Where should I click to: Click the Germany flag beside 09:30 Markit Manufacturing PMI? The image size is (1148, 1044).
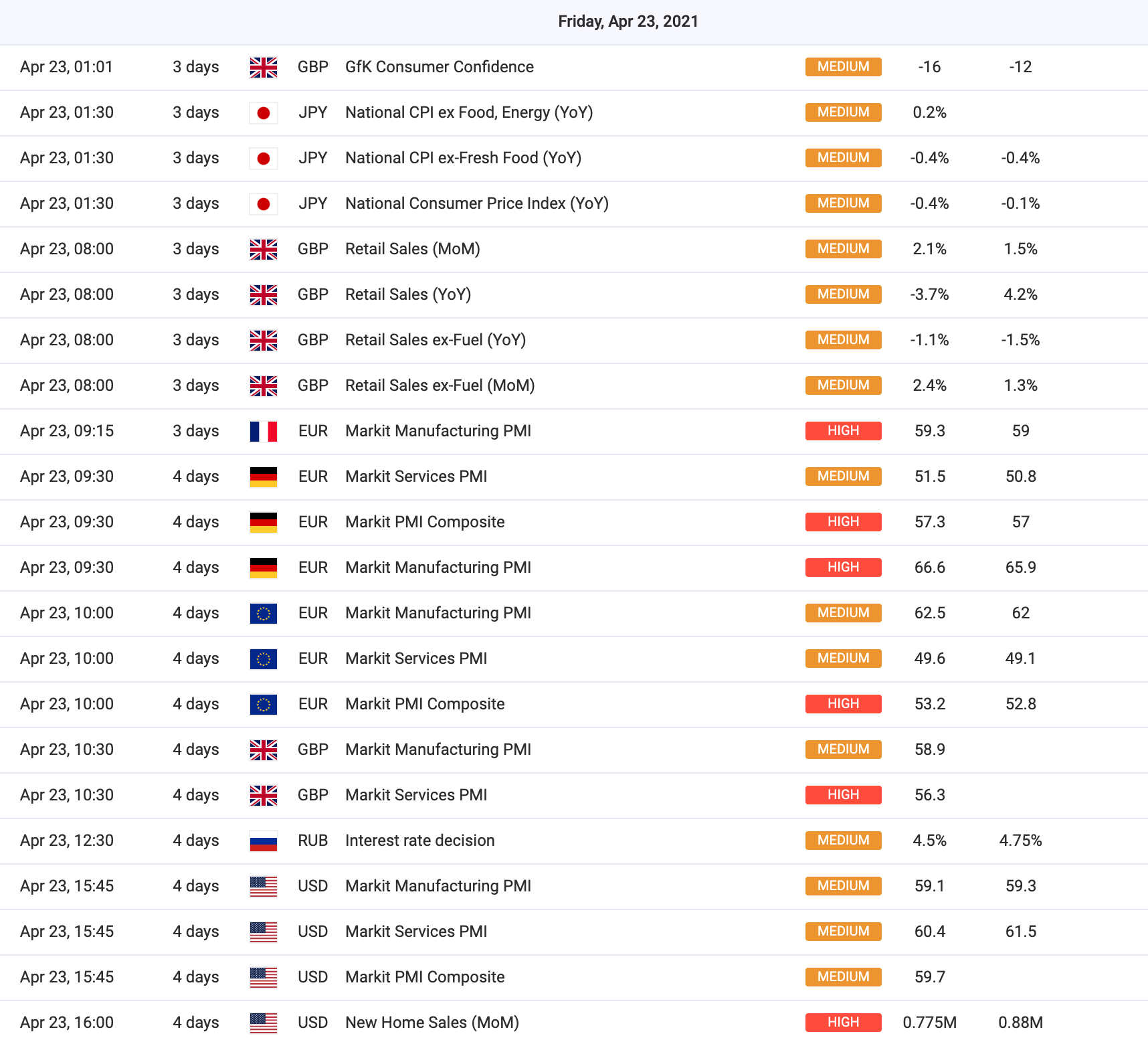pyautogui.click(x=264, y=568)
